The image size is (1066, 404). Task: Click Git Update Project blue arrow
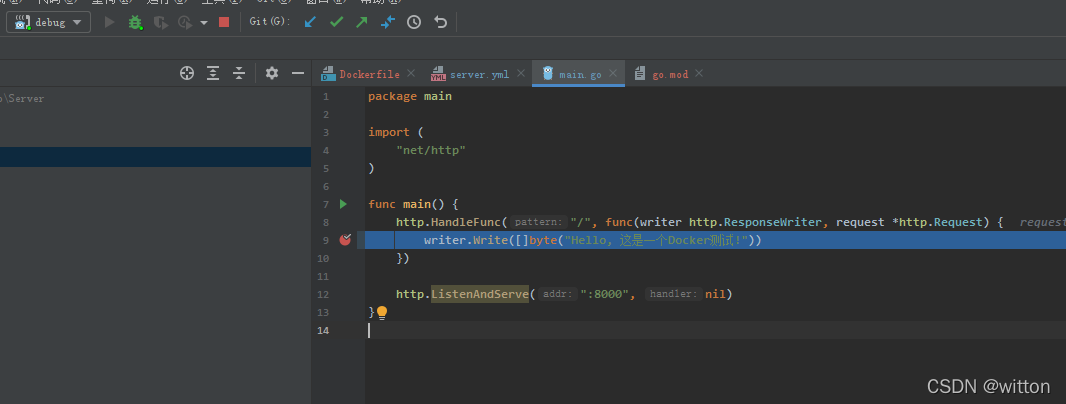click(x=310, y=22)
